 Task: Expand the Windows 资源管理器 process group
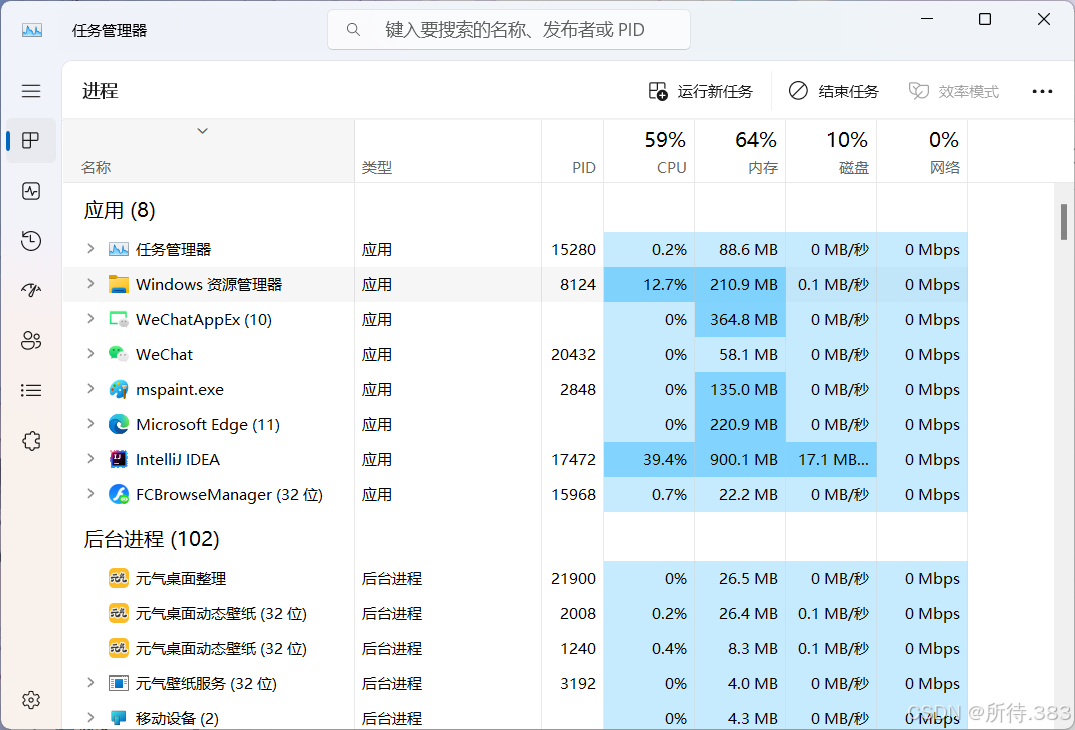click(x=90, y=283)
